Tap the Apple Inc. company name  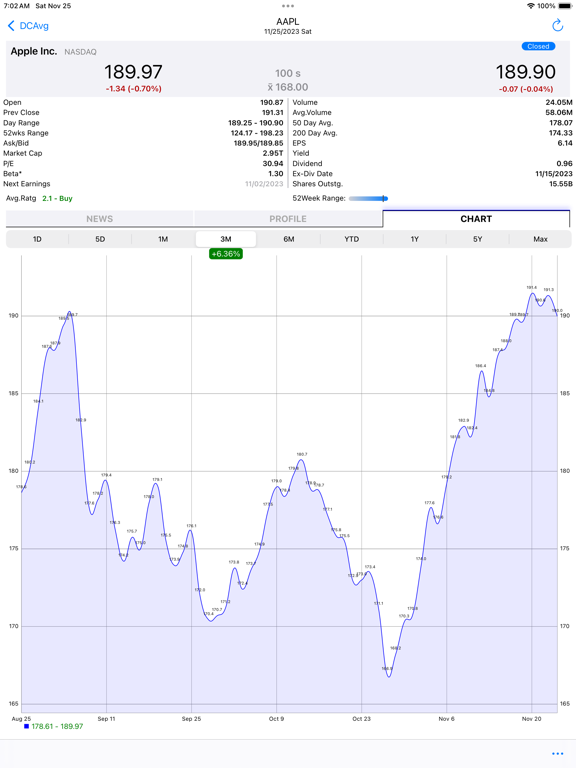pyautogui.click(x=34, y=51)
